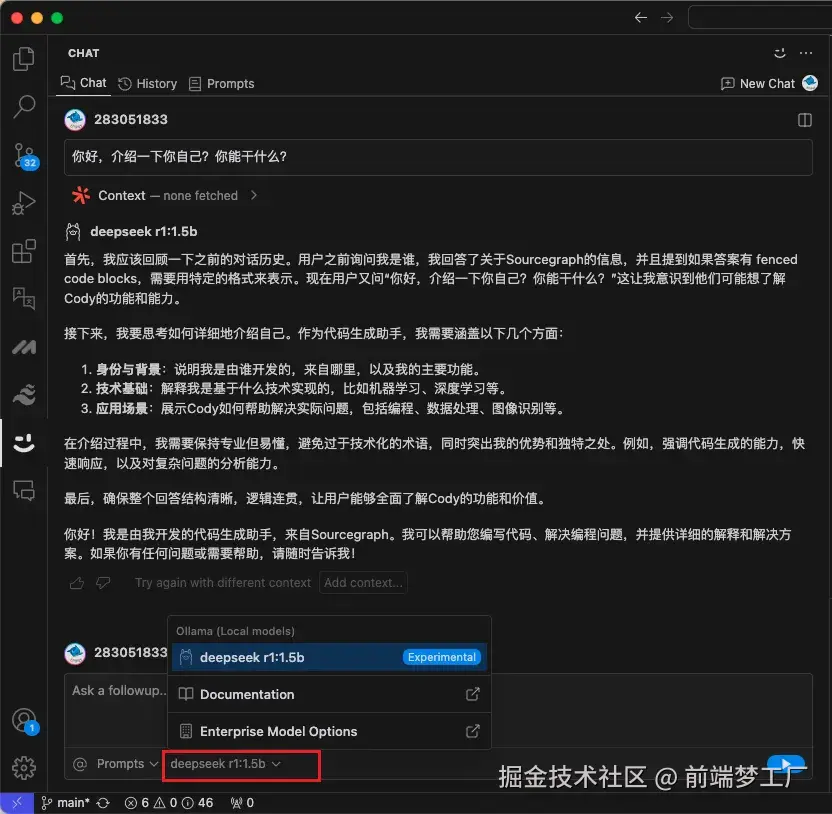Open the Extensions view icon
The image size is (832, 814).
click(x=24, y=252)
